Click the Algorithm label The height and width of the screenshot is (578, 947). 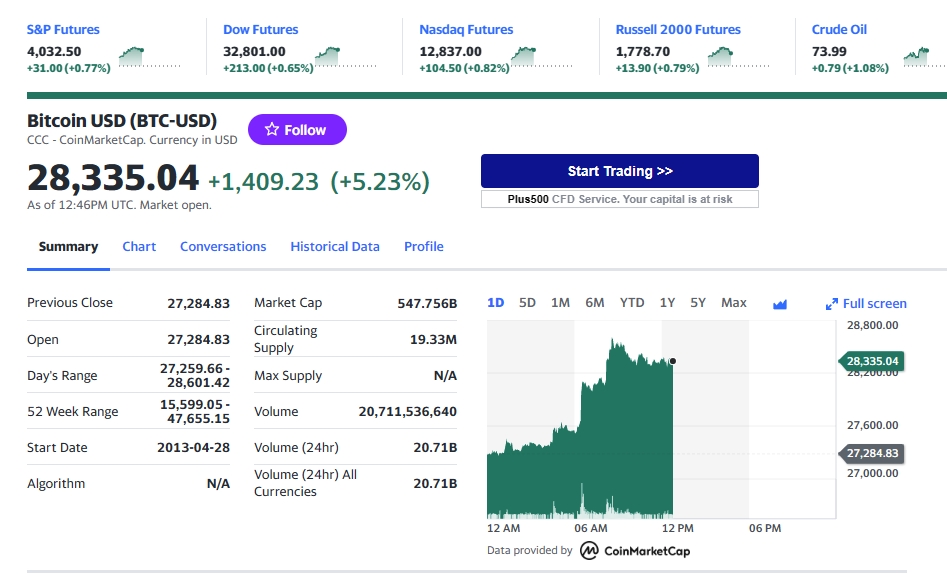click(x=56, y=483)
